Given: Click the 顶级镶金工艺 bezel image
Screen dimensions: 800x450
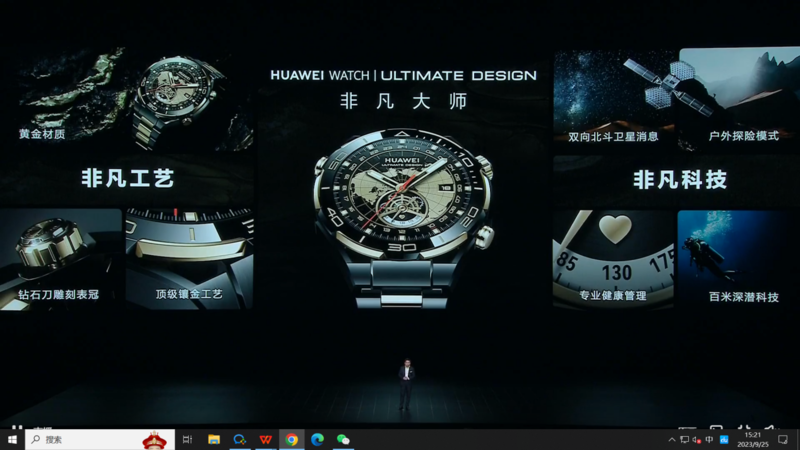Looking at the screenshot, I should (189, 258).
